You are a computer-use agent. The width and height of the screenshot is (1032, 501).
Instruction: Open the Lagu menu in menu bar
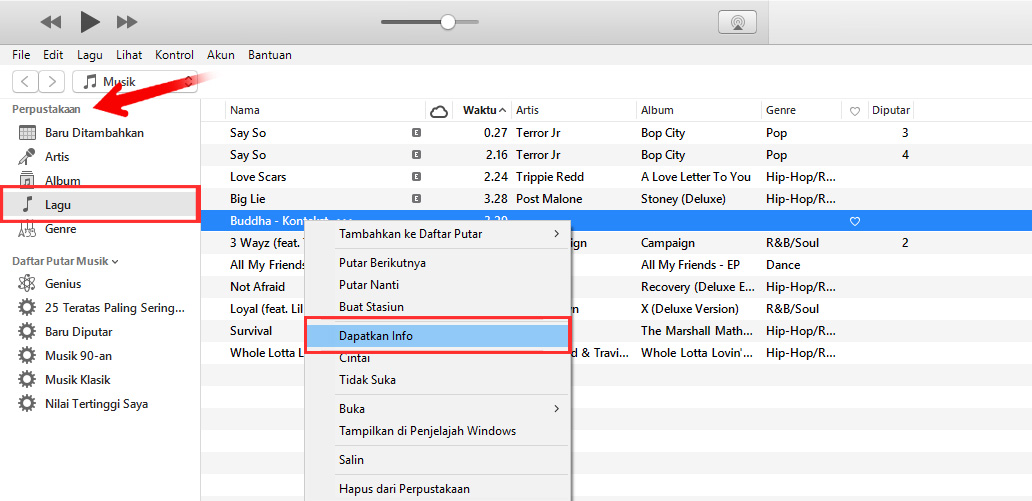tap(90, 55)
